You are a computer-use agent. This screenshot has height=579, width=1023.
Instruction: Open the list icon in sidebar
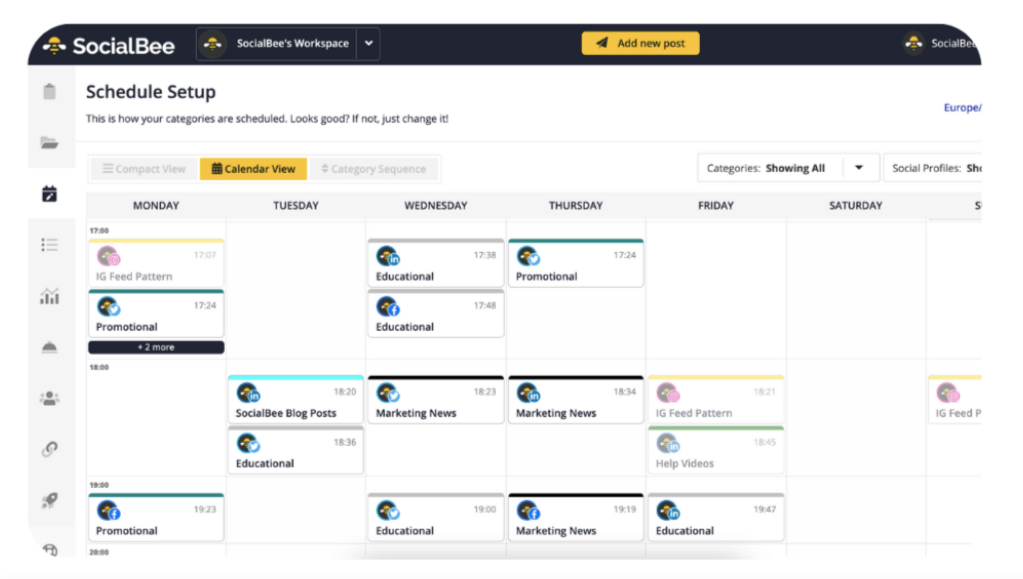coord(50,245)
